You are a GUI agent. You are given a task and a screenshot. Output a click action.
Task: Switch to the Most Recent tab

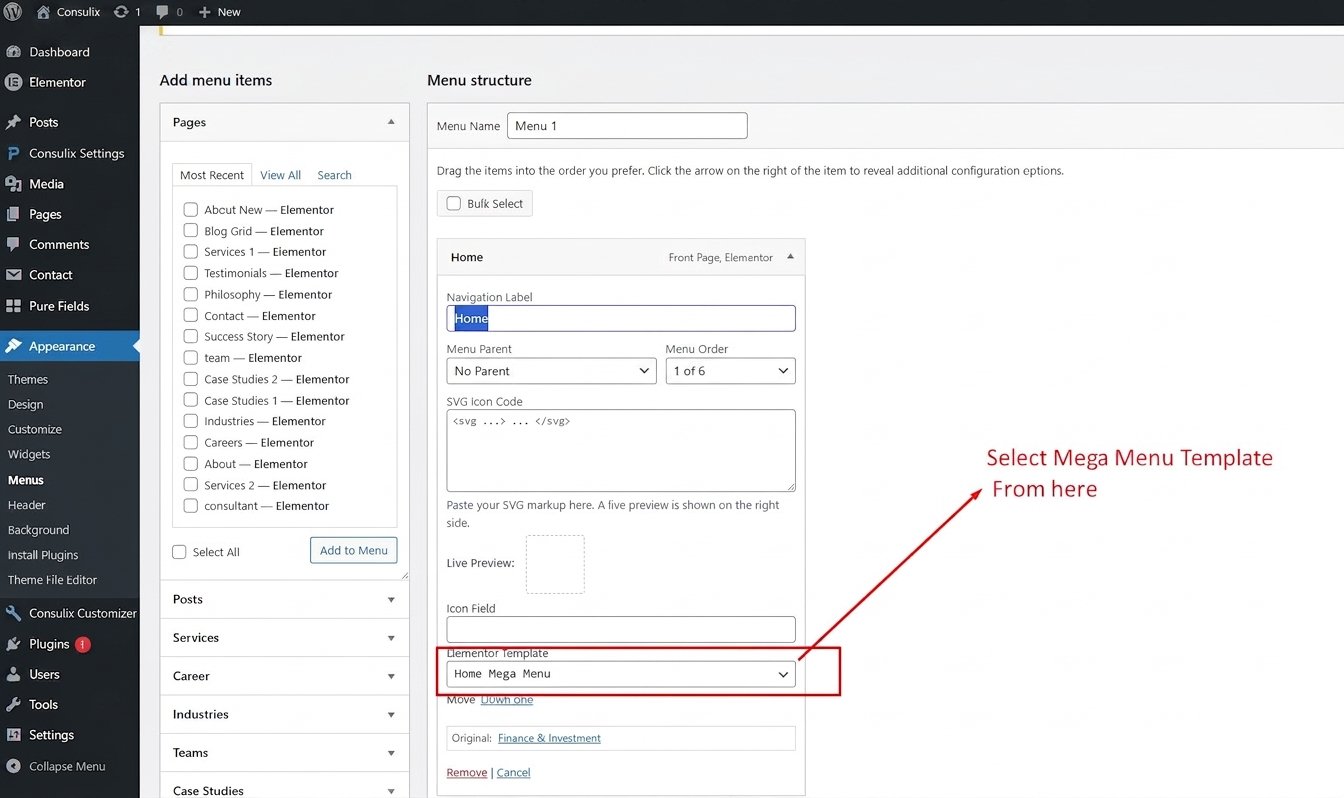tap(212, 175)
